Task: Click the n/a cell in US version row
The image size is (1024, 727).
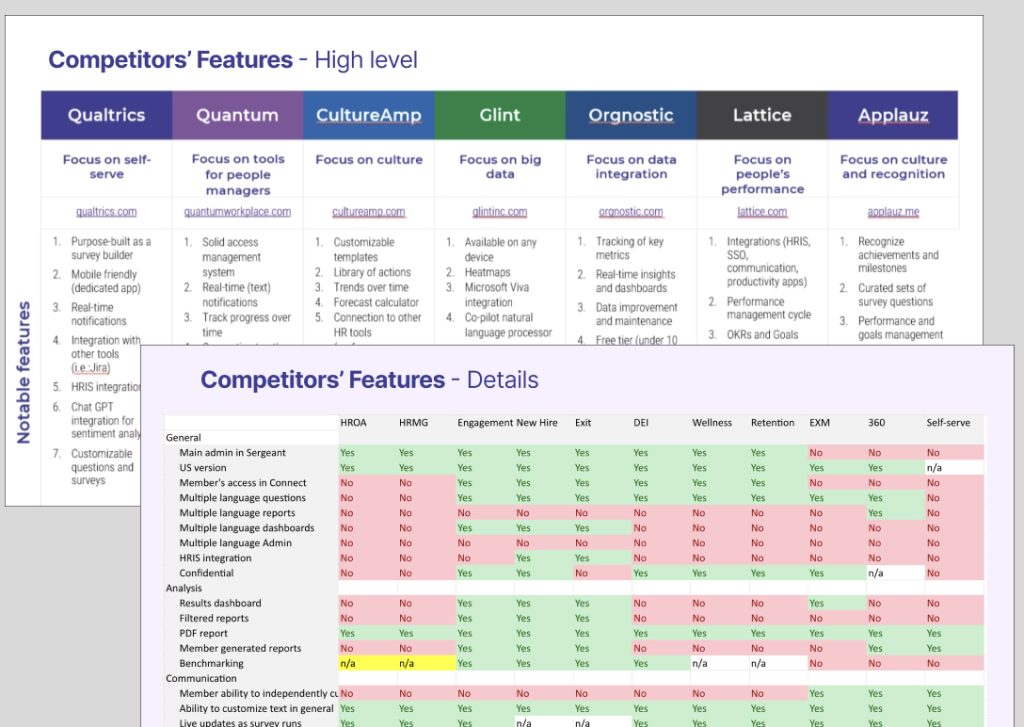Action: (x=954, y=468)
